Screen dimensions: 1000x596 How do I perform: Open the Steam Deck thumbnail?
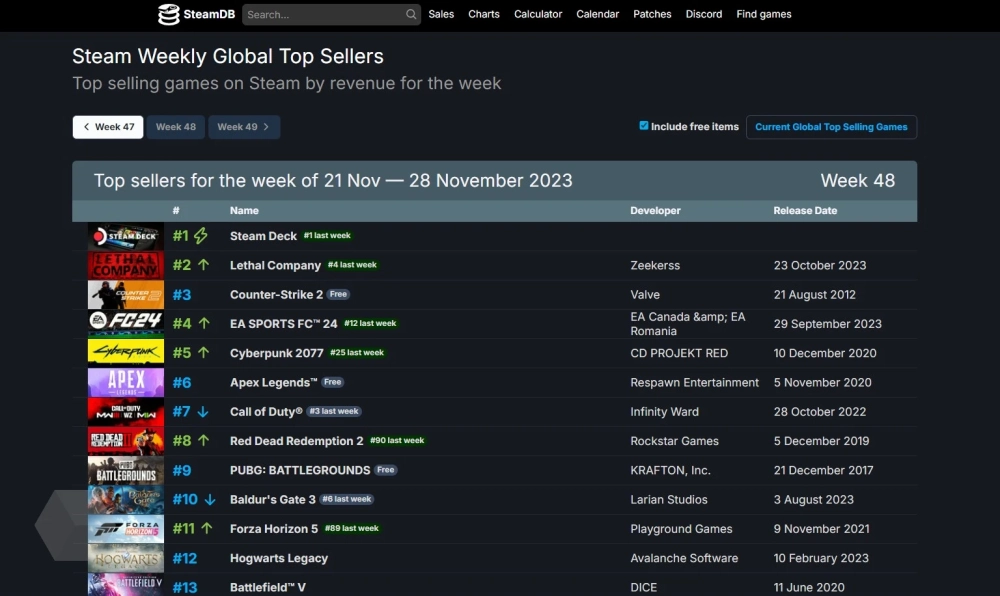pos(126,237)
